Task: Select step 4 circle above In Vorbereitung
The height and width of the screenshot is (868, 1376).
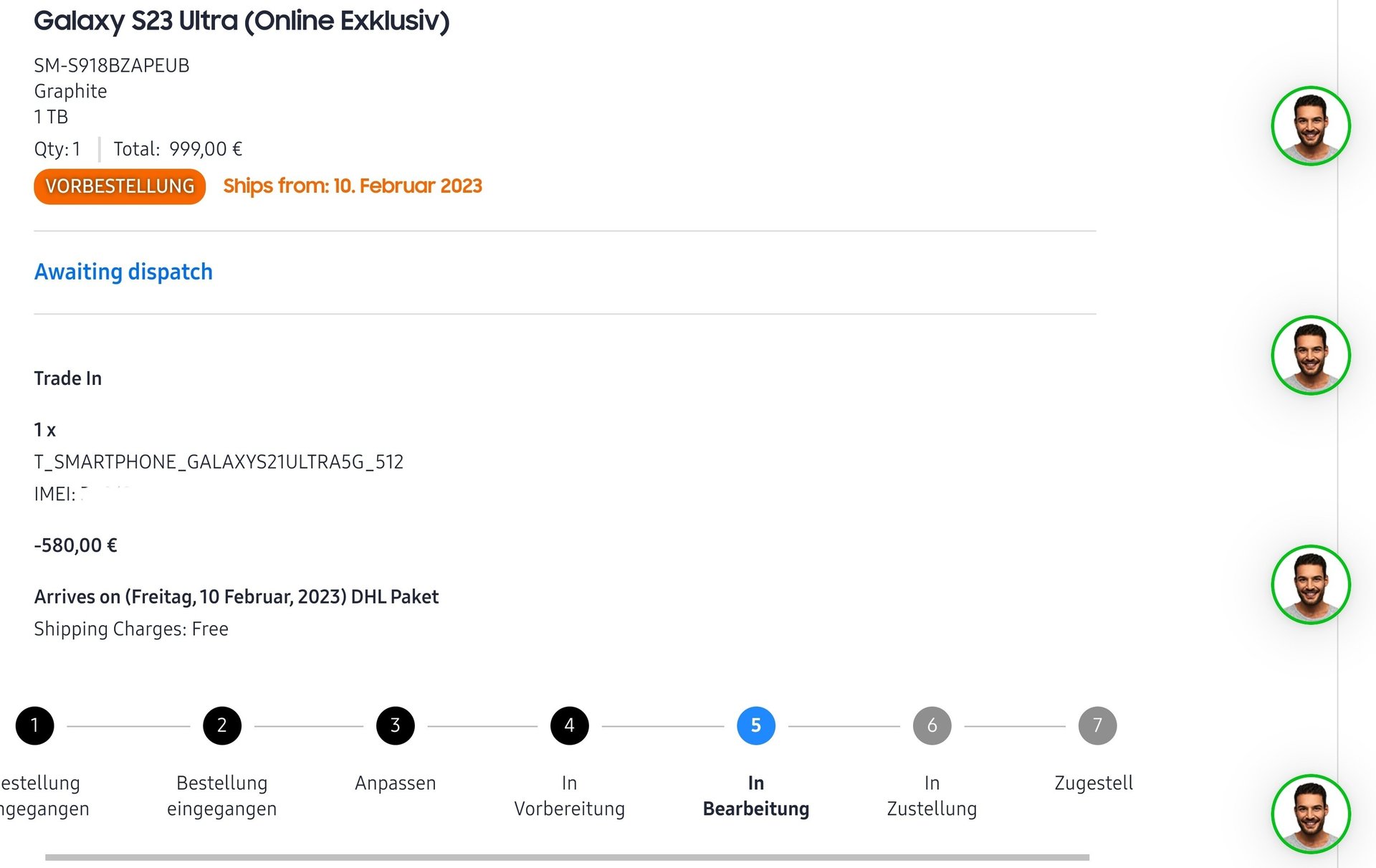Action: click(x=569, y=725)
